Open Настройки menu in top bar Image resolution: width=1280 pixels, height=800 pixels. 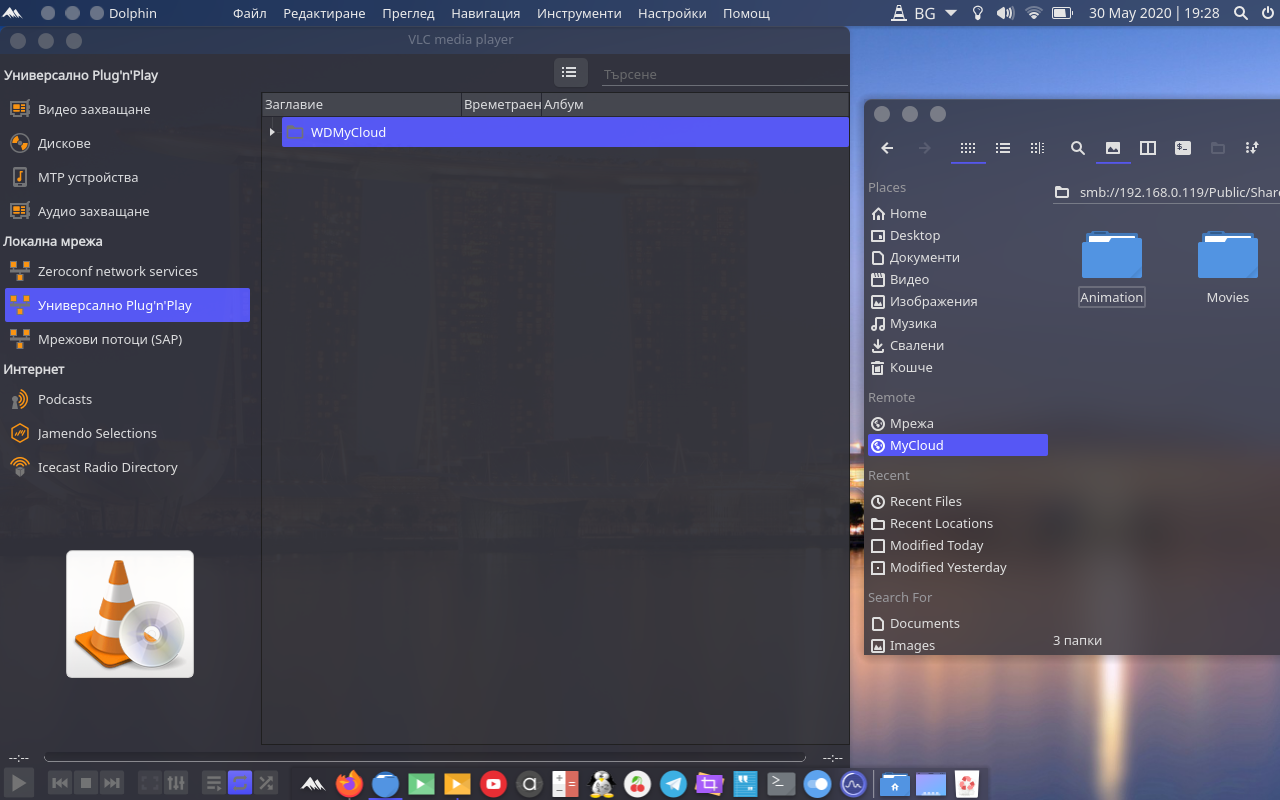(x=672, y=13)
